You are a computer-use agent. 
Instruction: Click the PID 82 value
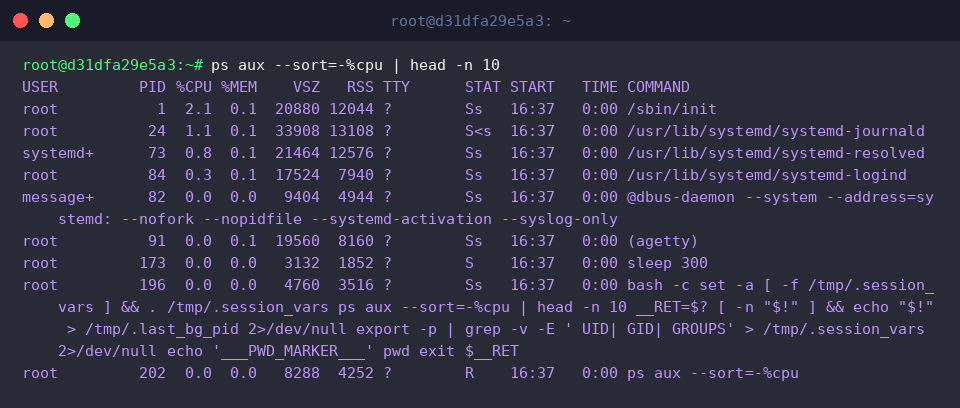click(157, 197)
